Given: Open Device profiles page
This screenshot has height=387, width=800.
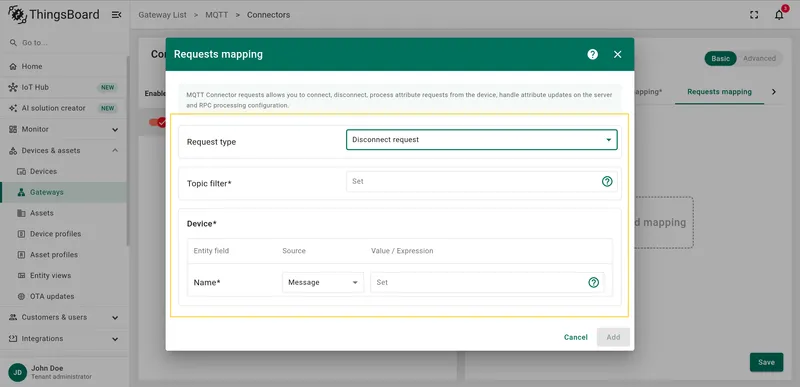Looking at the screenshot, I should coord(64,234).
